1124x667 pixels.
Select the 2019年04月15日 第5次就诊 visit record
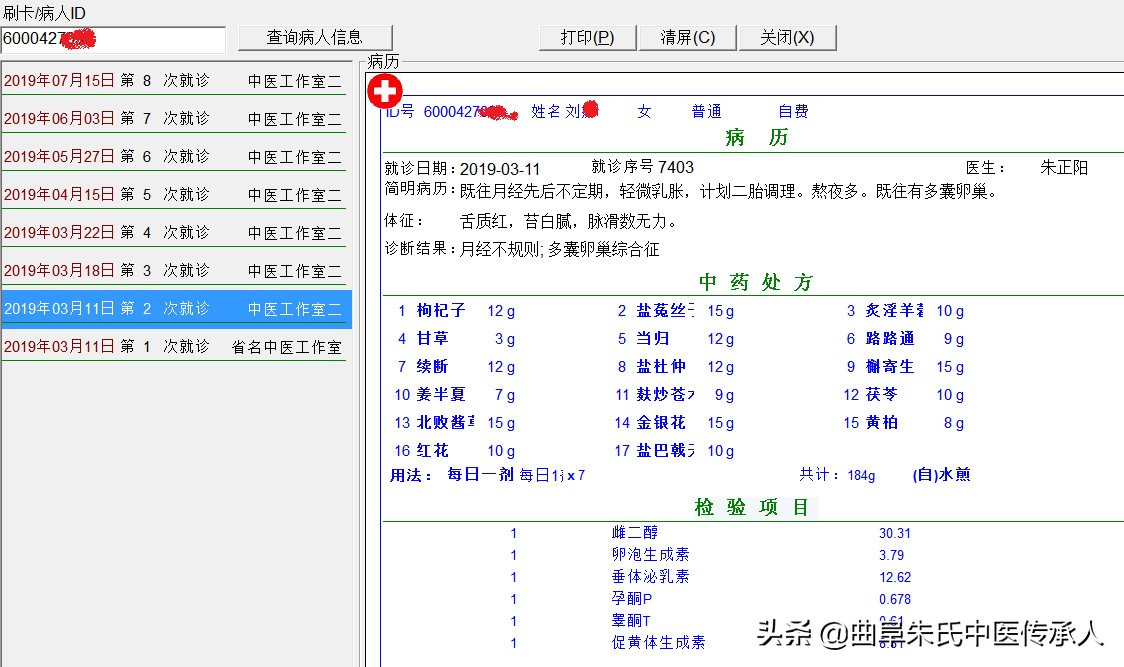175,193
